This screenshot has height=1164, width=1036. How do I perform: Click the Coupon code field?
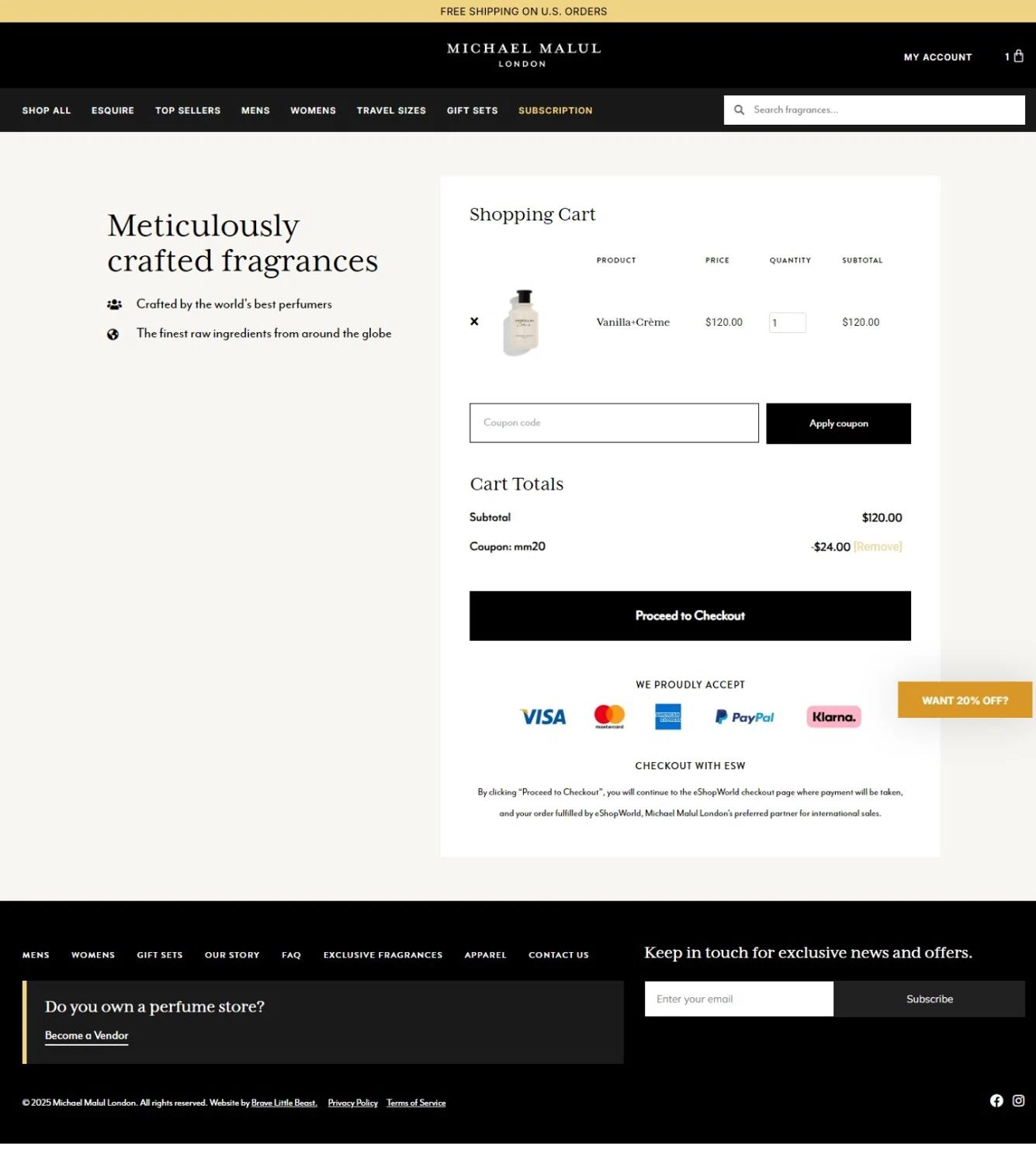point(614,423)
